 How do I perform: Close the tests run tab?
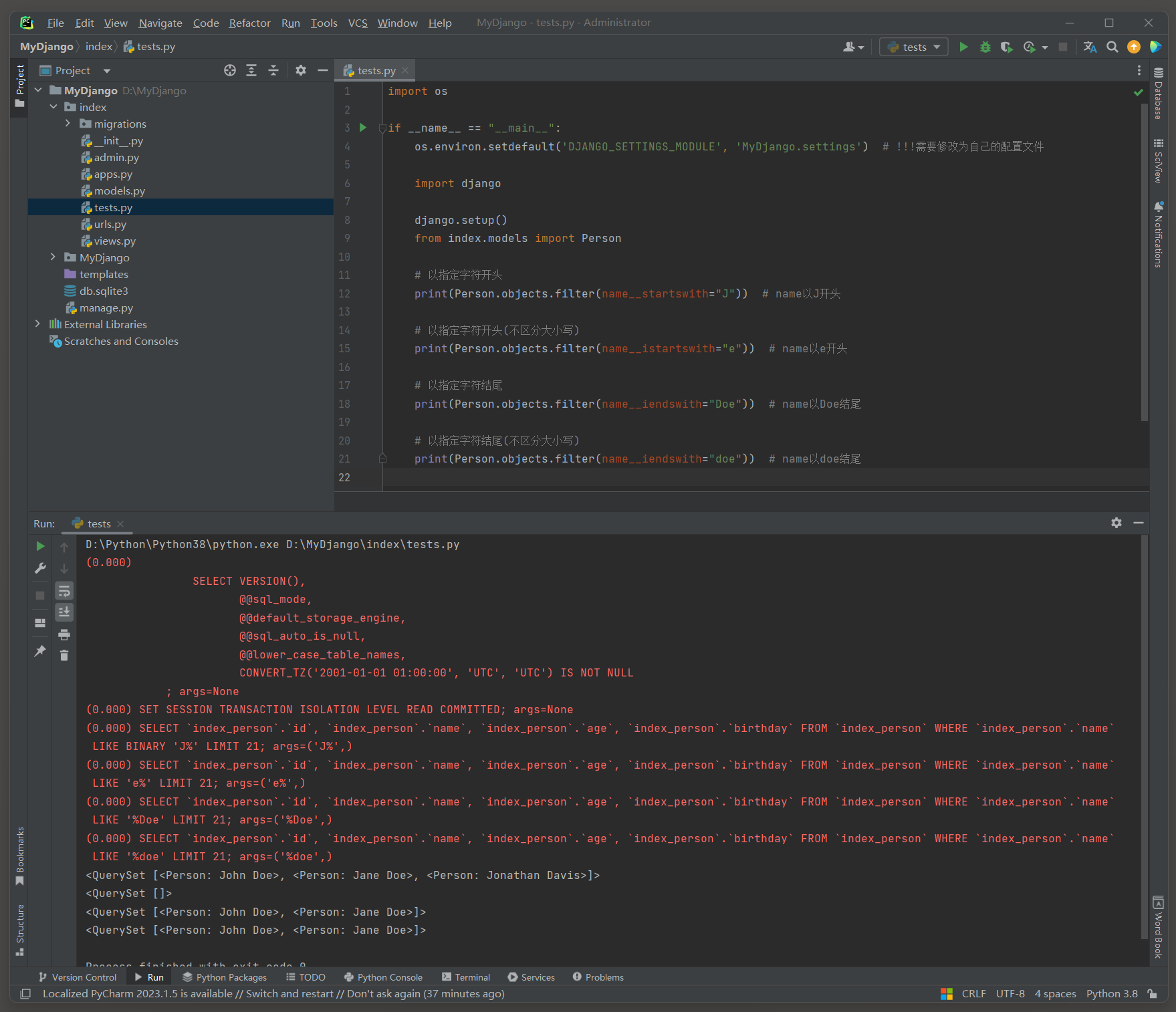pos(120,524)
